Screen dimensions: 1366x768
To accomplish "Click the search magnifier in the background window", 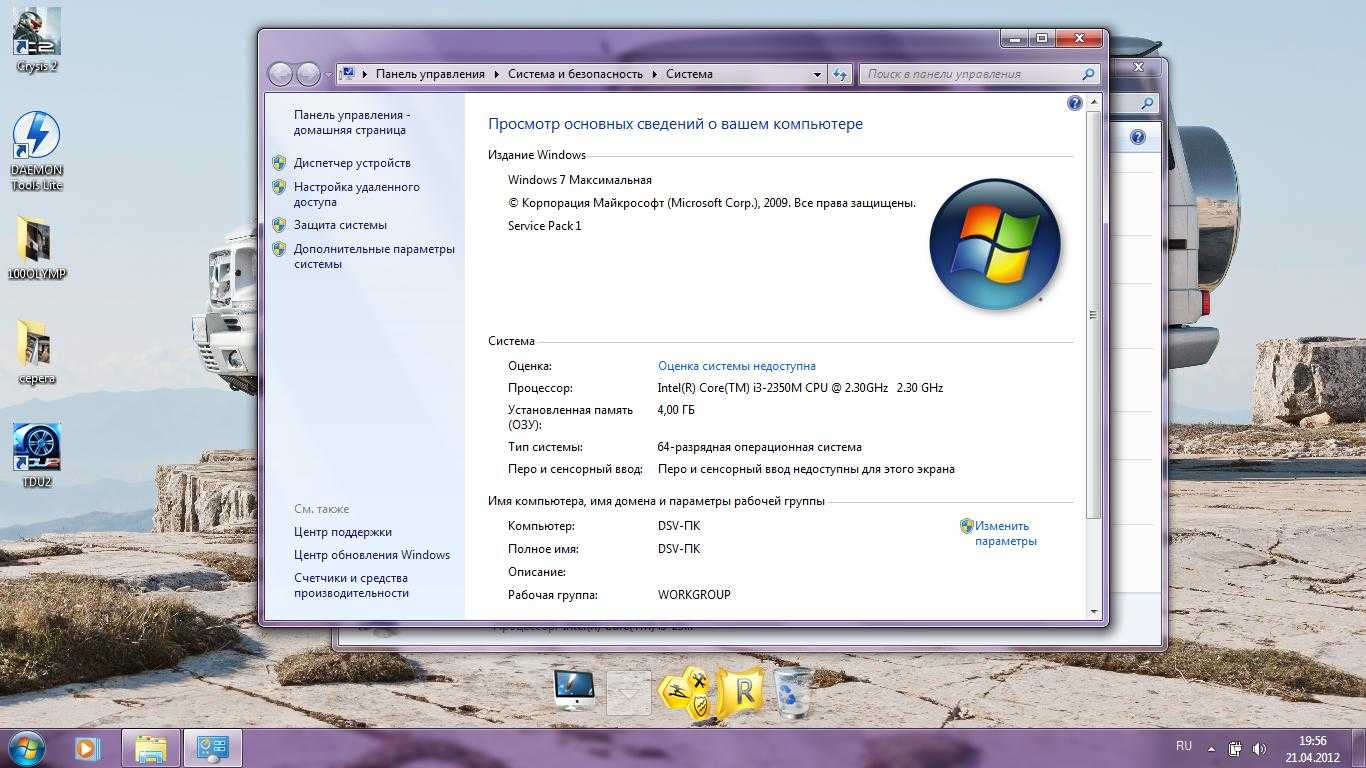I will click(x=1148, y=103).
